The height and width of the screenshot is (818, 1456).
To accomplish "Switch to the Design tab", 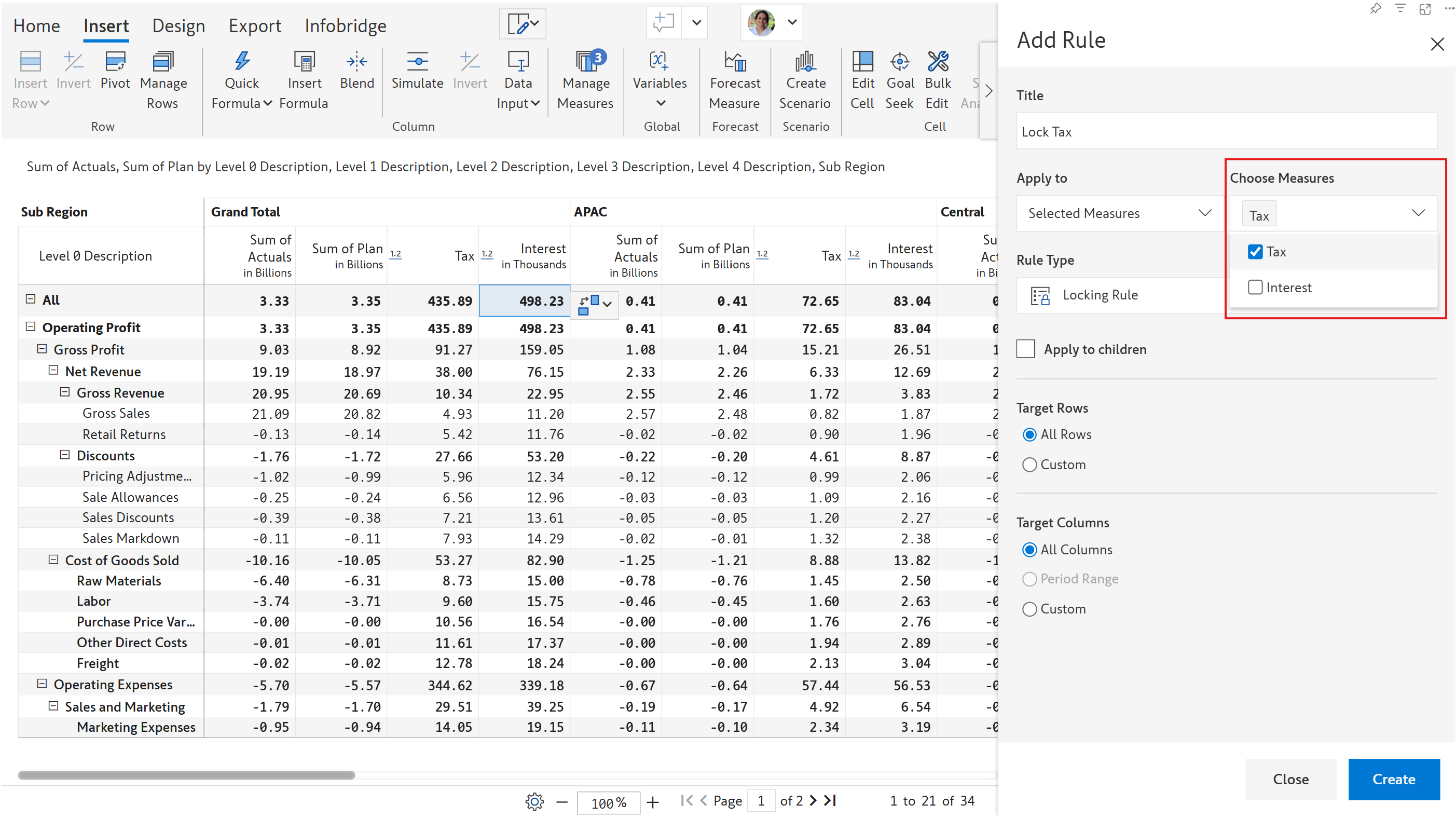I will click(178, 26).
